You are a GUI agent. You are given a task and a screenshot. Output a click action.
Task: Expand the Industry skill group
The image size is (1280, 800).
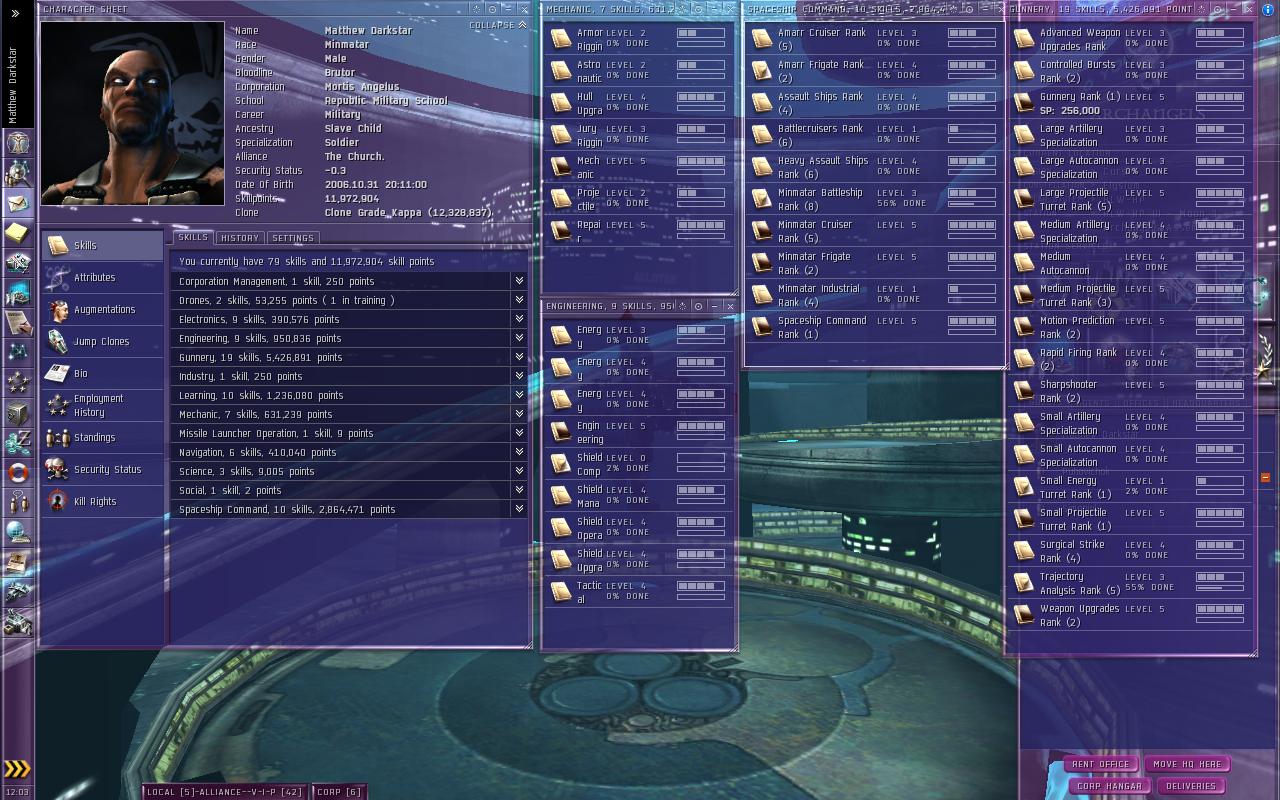click(x=519, y=376)
